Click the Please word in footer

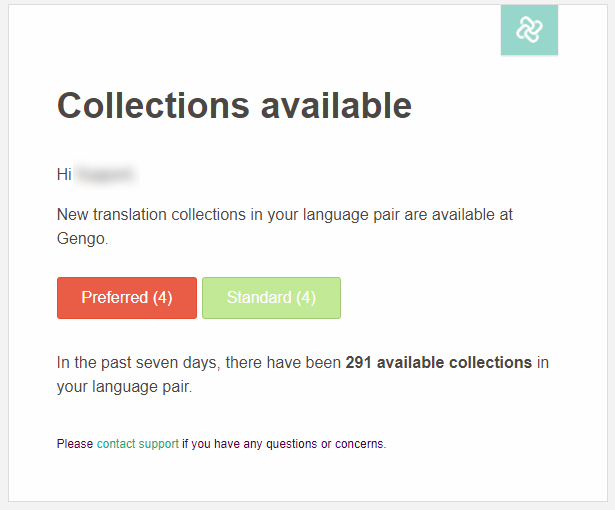pos(75,444)
